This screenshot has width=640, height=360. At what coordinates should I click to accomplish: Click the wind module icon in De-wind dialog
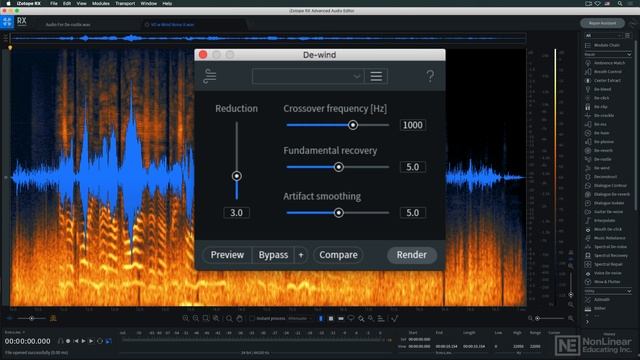point(210,76)
